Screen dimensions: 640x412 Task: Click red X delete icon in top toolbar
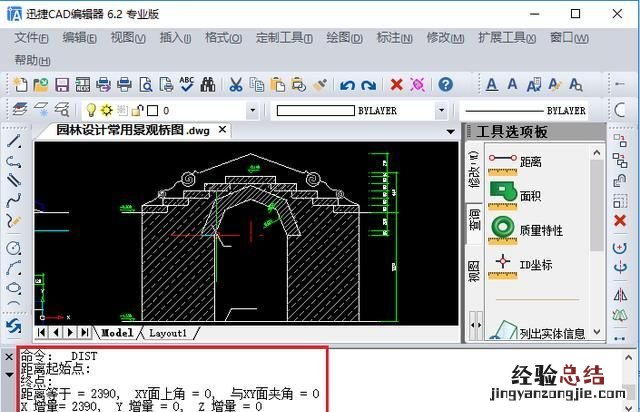click(x=396, y=85)
